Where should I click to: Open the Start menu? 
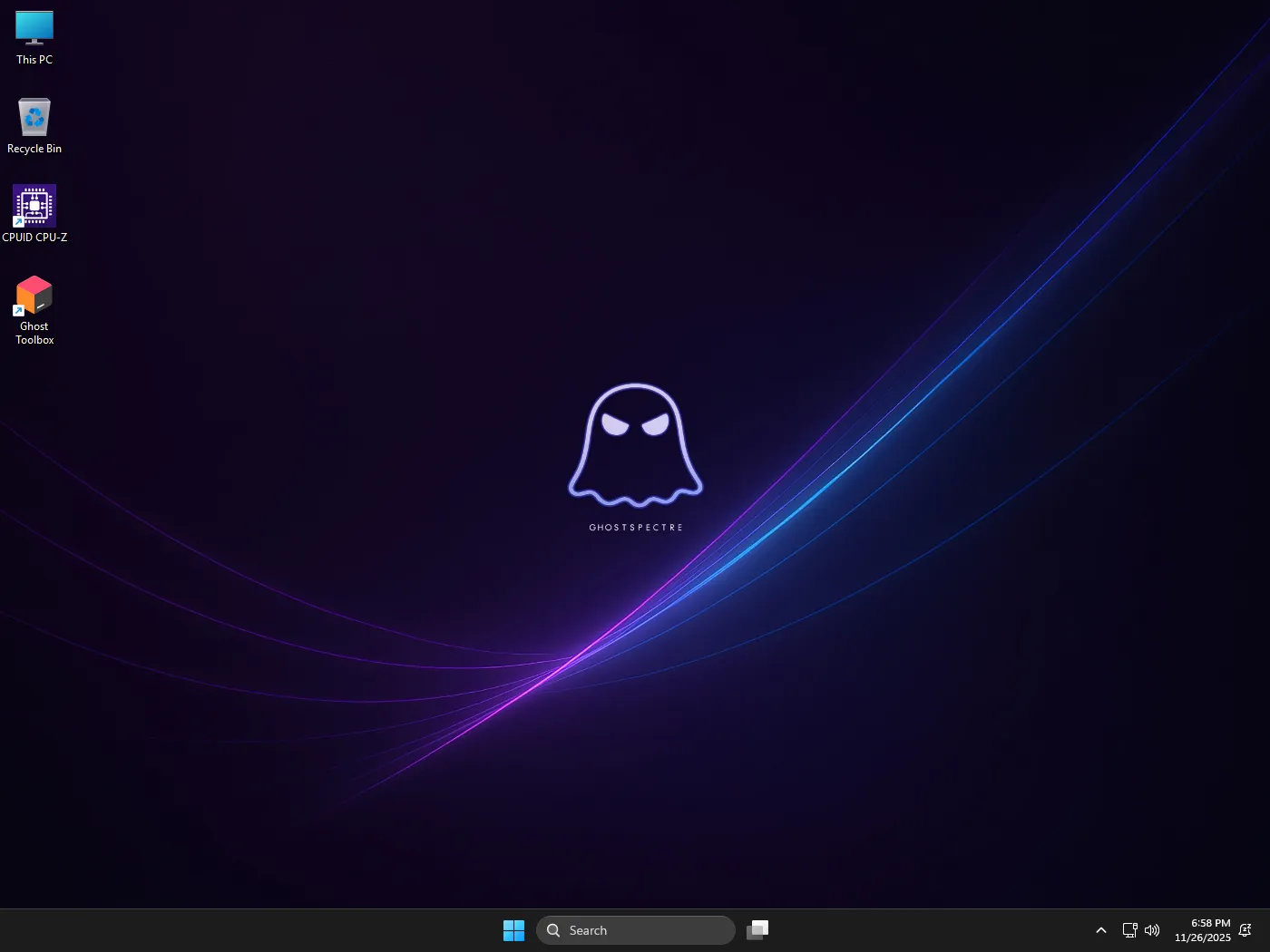click(x=513, y=929)
